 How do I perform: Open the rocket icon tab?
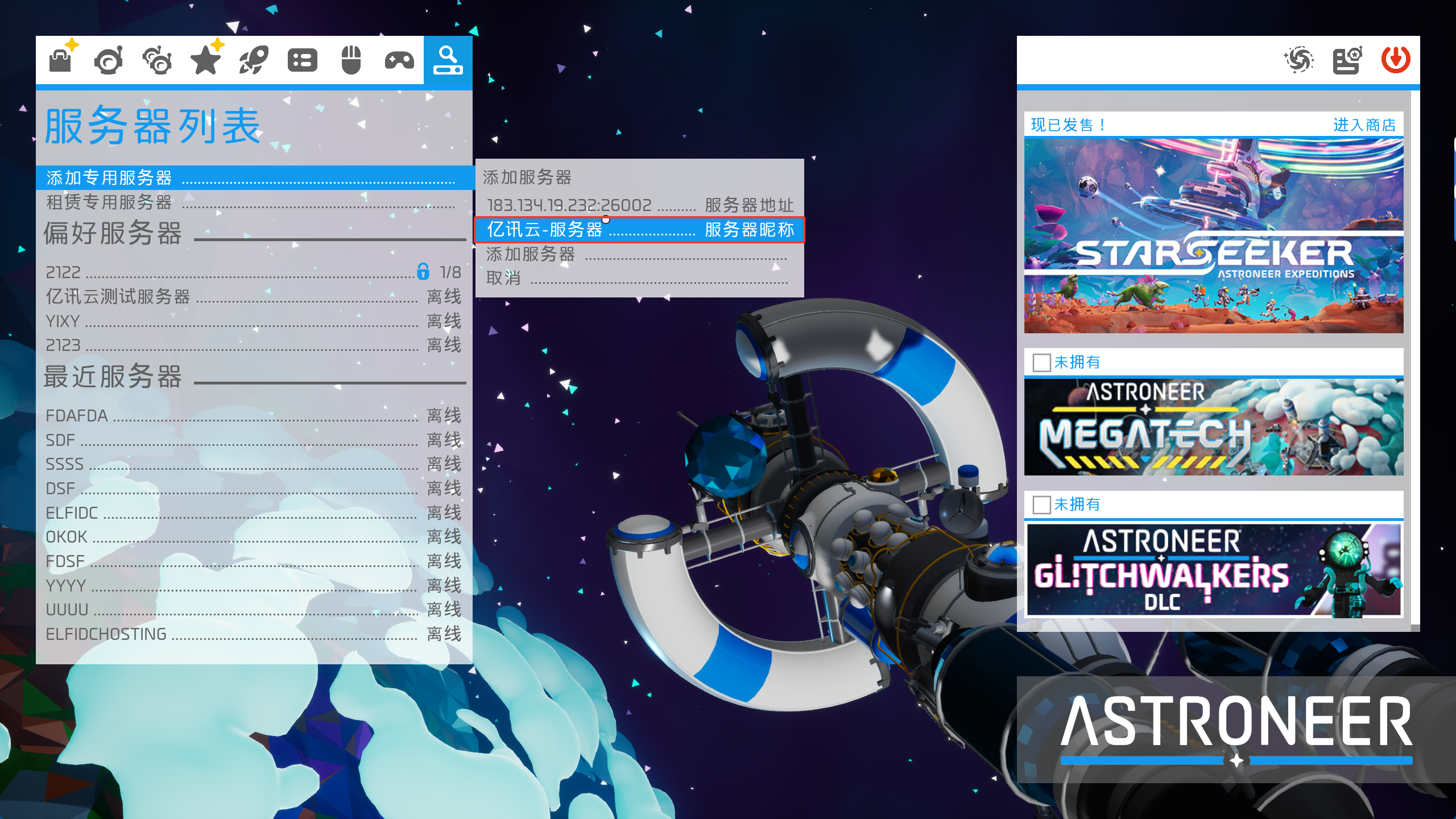254,60
